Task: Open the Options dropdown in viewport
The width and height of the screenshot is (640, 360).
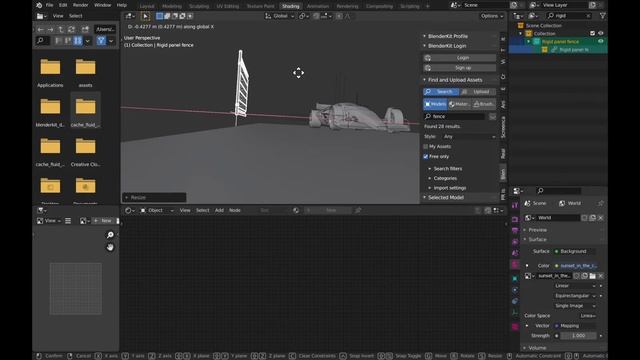Action: coord(492,16)
